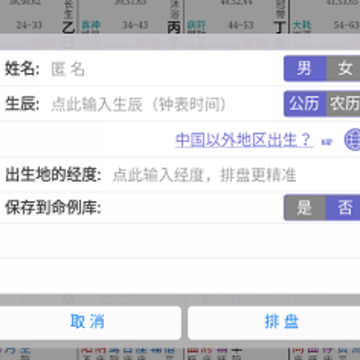Click 大耗 label in chart

click(x=302, y=26)
